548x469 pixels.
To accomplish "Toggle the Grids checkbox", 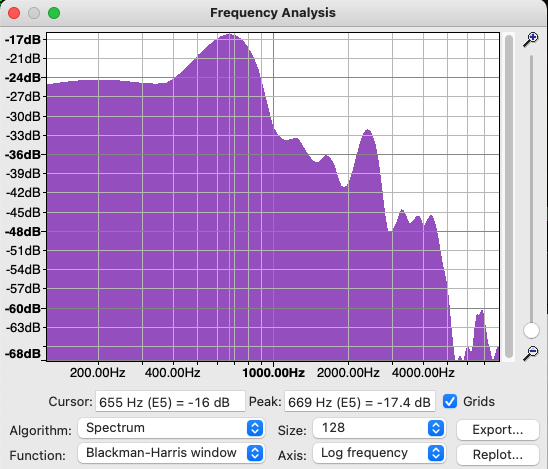I will point(450,401).
